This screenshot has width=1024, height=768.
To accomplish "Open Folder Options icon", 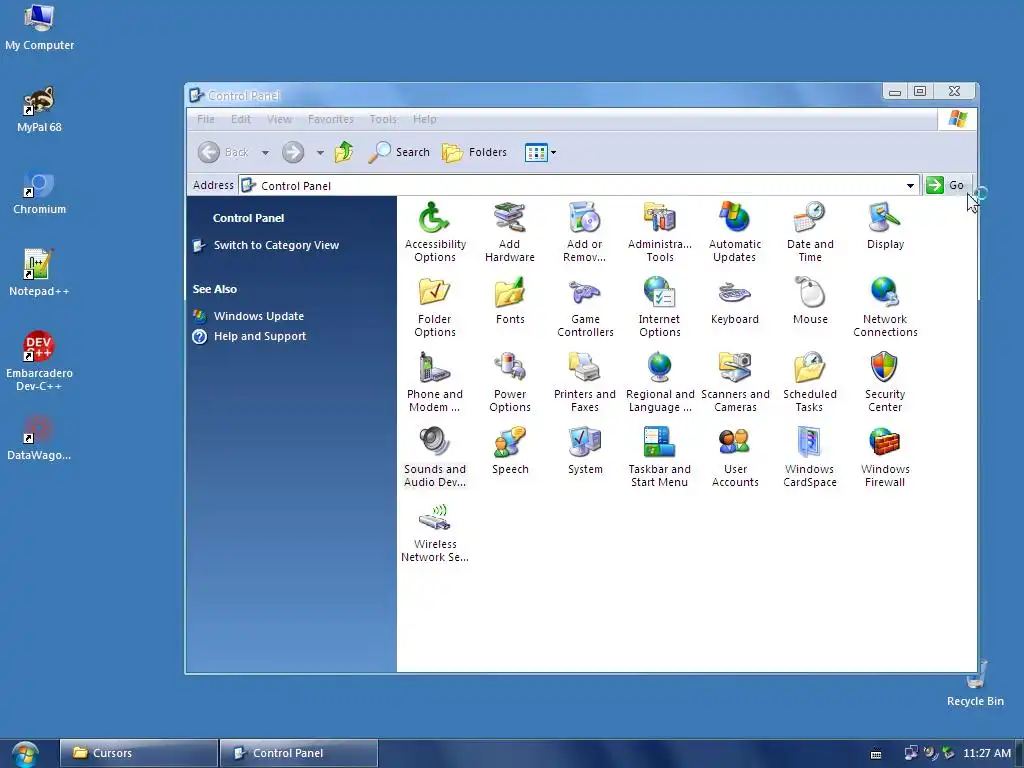I will (435, 307).
